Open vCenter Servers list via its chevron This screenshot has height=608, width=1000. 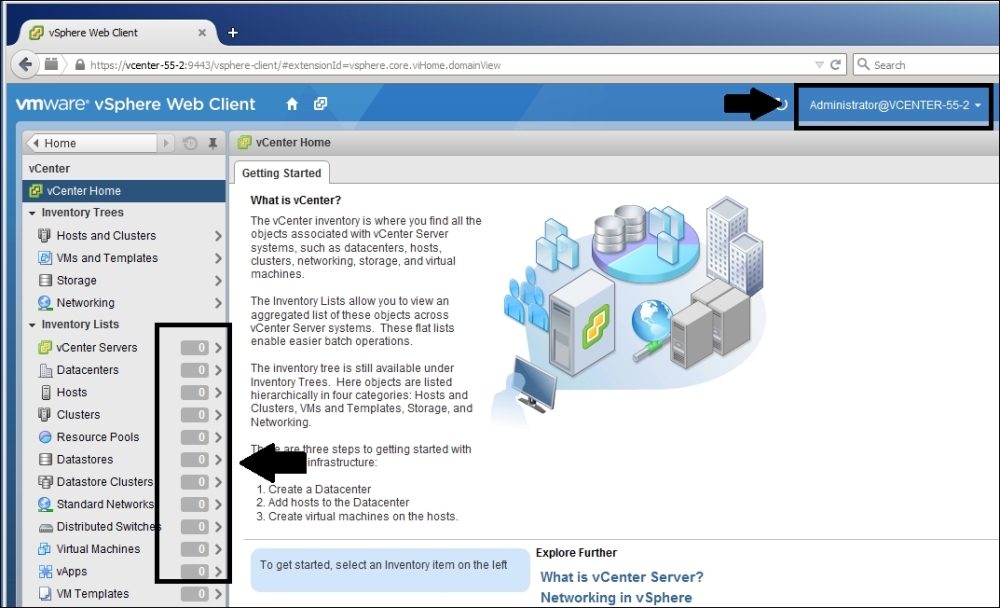(218, 348)
